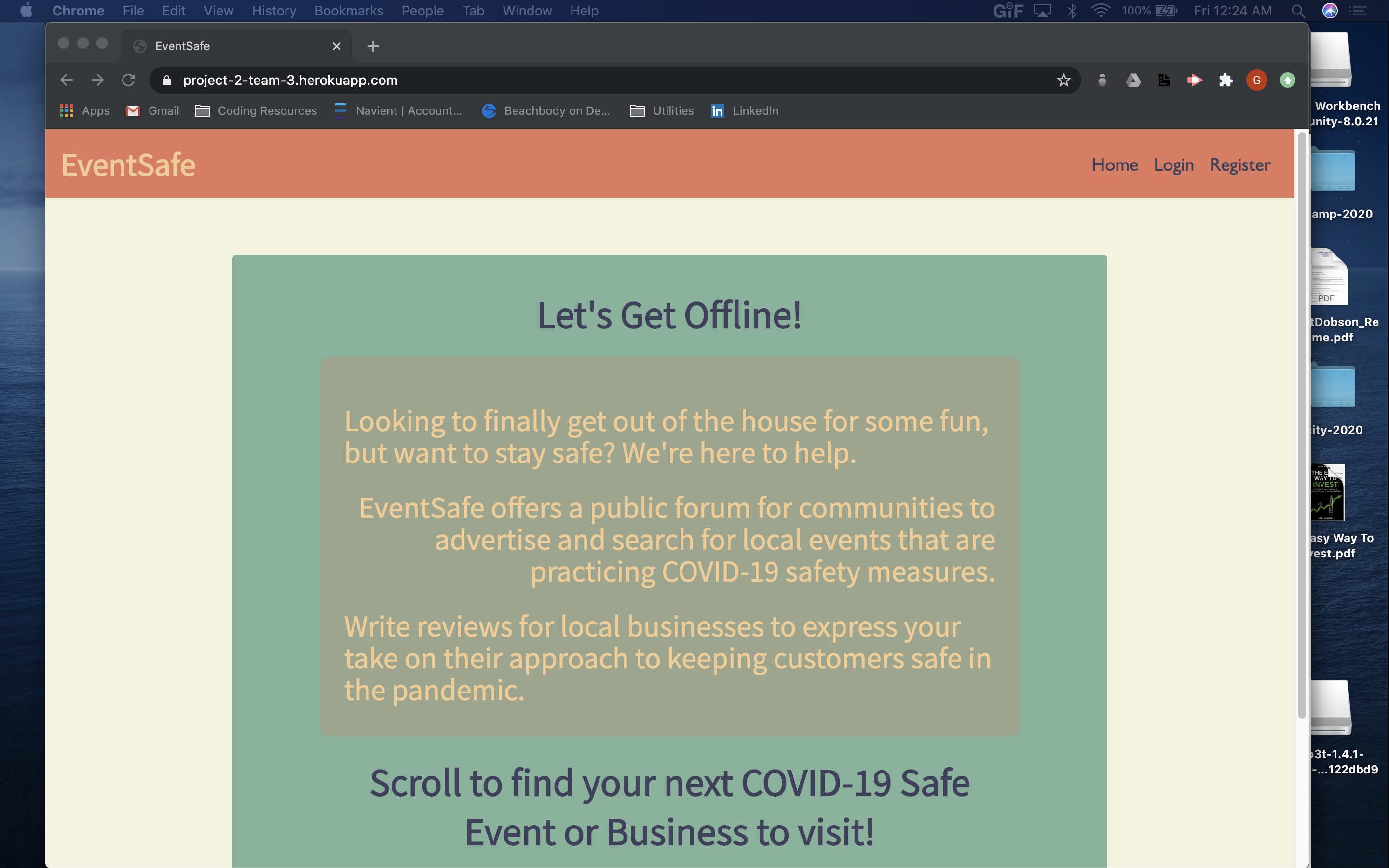Open the Register page
The height and width of the screenshot is (868, 1389).
click(x=1240, y=163)
